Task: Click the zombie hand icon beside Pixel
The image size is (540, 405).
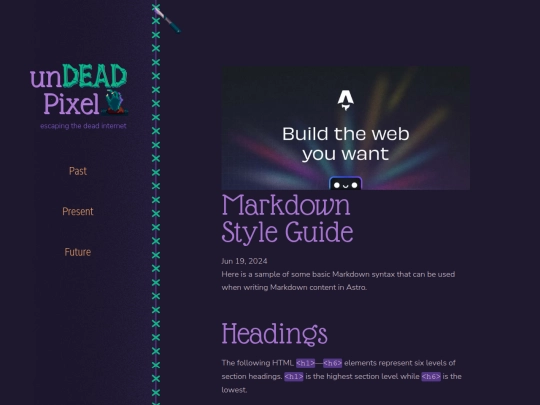Action: (115, 102)
